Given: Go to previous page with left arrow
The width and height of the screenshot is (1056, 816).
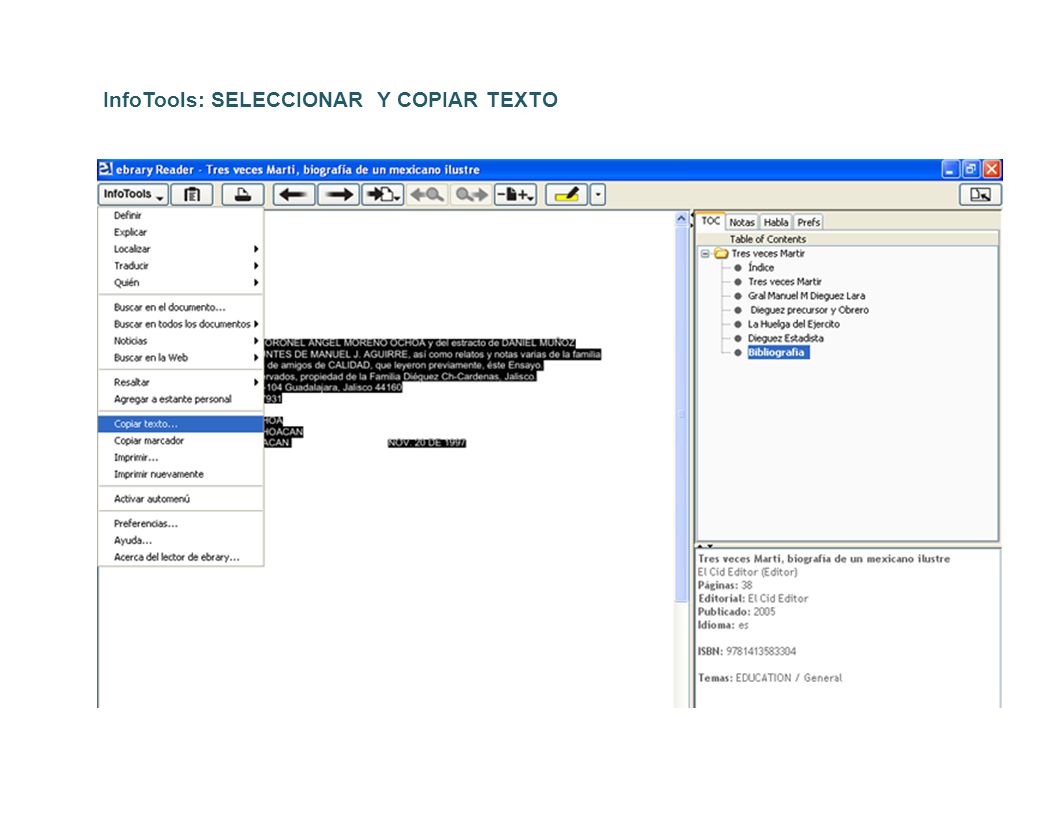Looking at the screenshot, I should click(x=294, y=195).
